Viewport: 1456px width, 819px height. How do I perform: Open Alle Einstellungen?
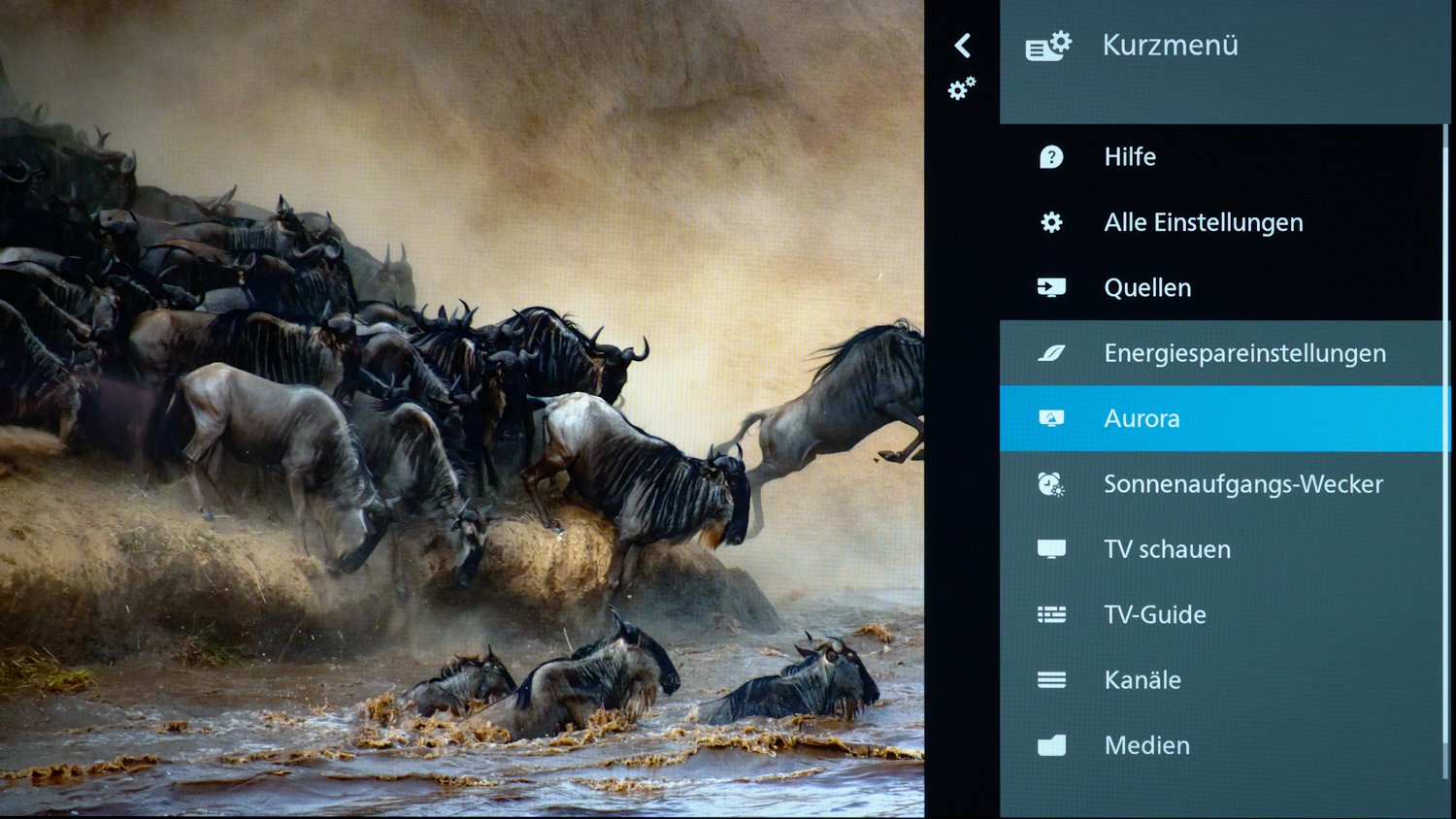coord(1203,223)
